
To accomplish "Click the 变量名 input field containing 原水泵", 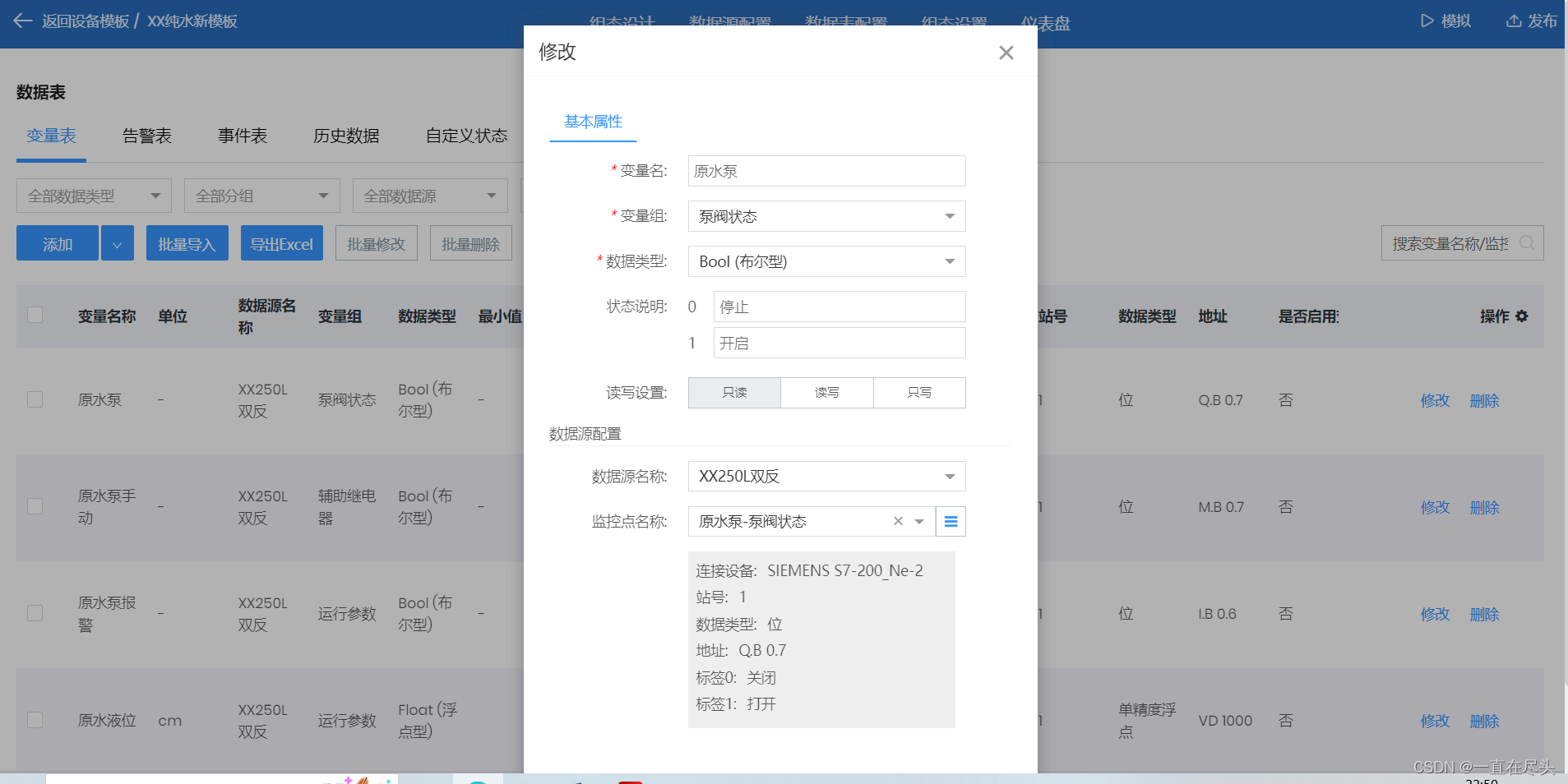I will [x=827, y=172].
